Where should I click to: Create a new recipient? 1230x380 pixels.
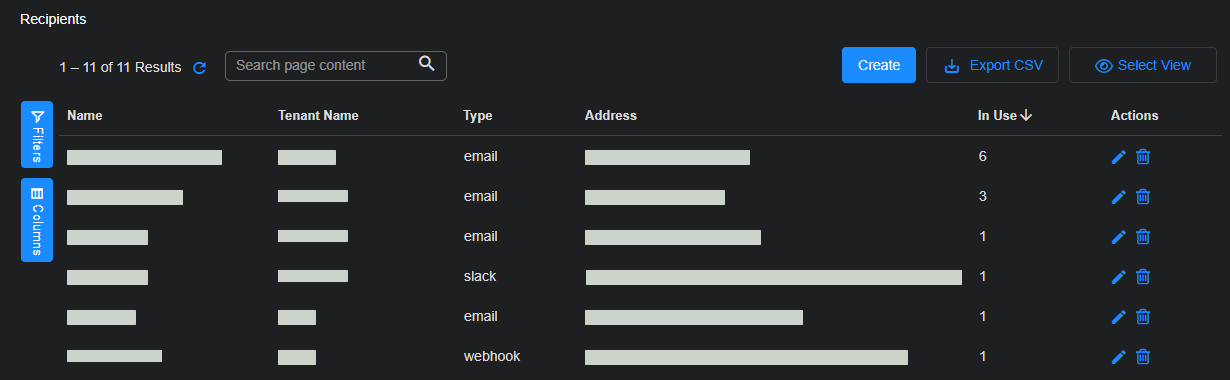(x=879, y=65)
